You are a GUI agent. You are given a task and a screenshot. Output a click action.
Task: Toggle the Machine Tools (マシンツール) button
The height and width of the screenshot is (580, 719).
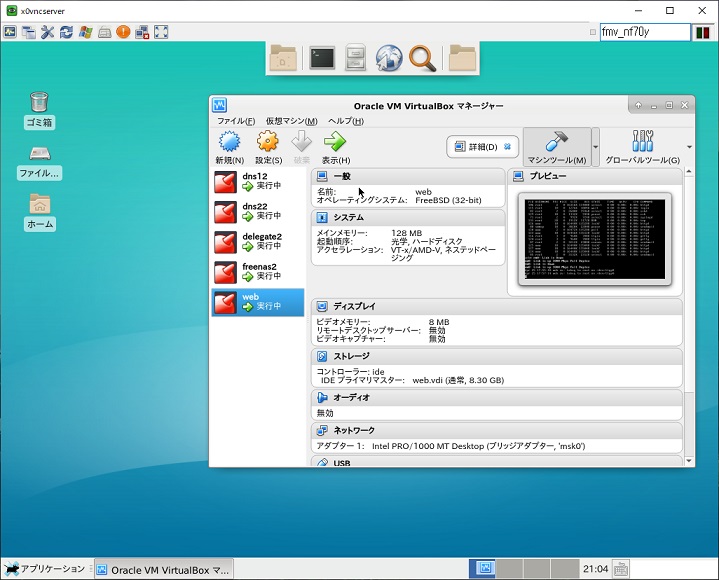pos(557,147)
